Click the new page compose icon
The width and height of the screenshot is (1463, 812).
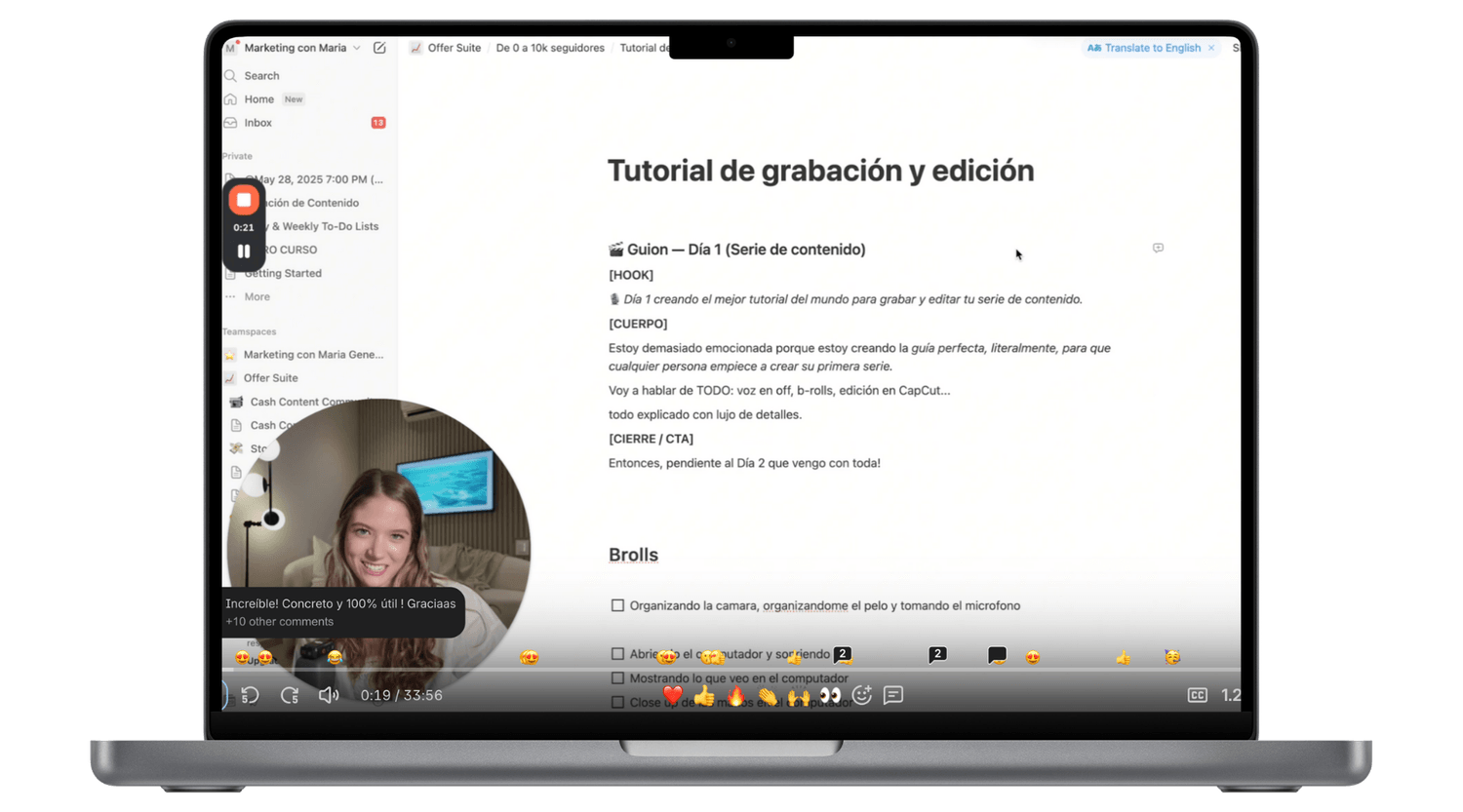pyautogui.click(x=379, y=48)
